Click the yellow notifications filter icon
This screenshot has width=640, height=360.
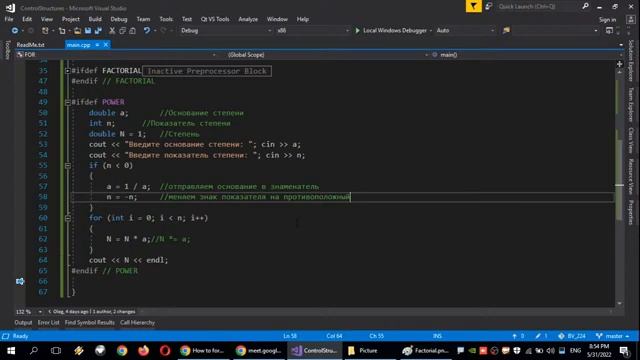tap(473, 7)
